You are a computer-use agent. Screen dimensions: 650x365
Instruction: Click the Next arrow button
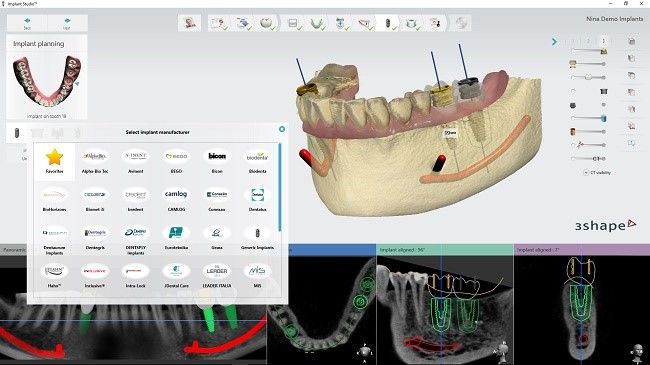pyautogui.click(x=67, y=23)
